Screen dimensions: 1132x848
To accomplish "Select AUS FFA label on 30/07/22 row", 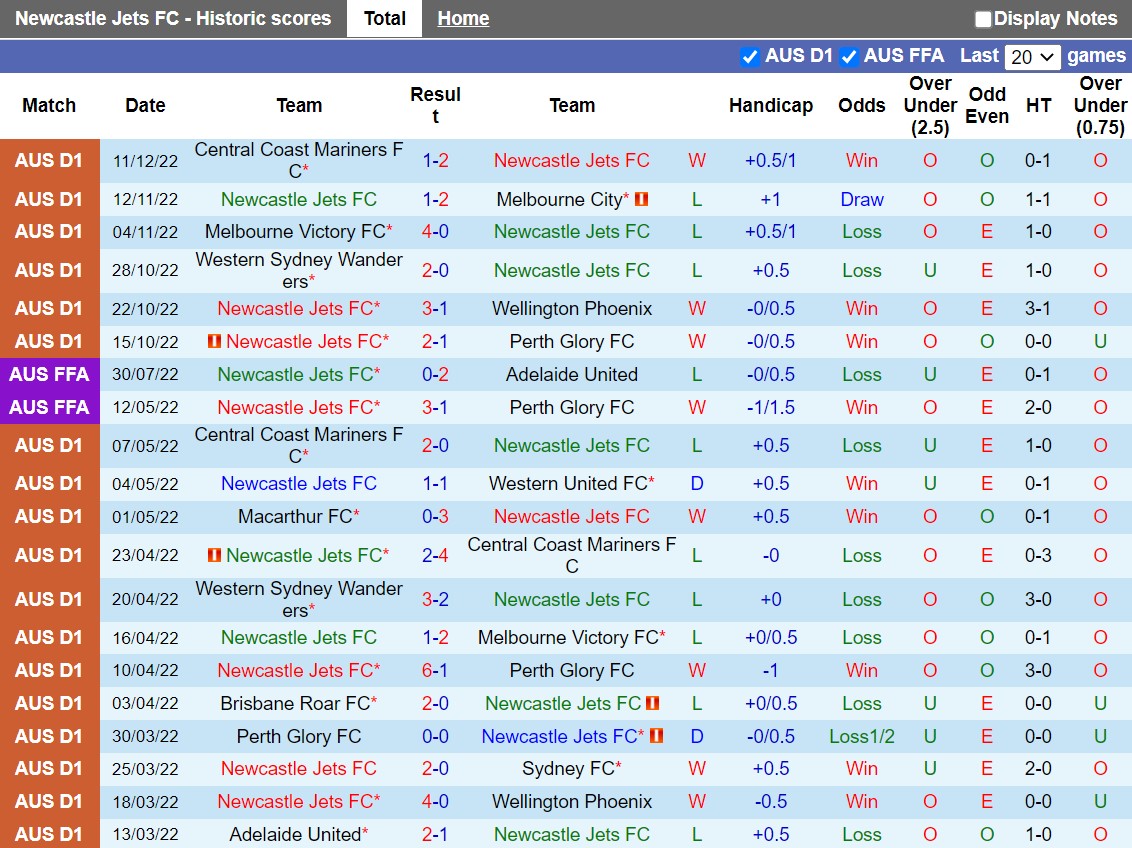I will pos(50,375).
